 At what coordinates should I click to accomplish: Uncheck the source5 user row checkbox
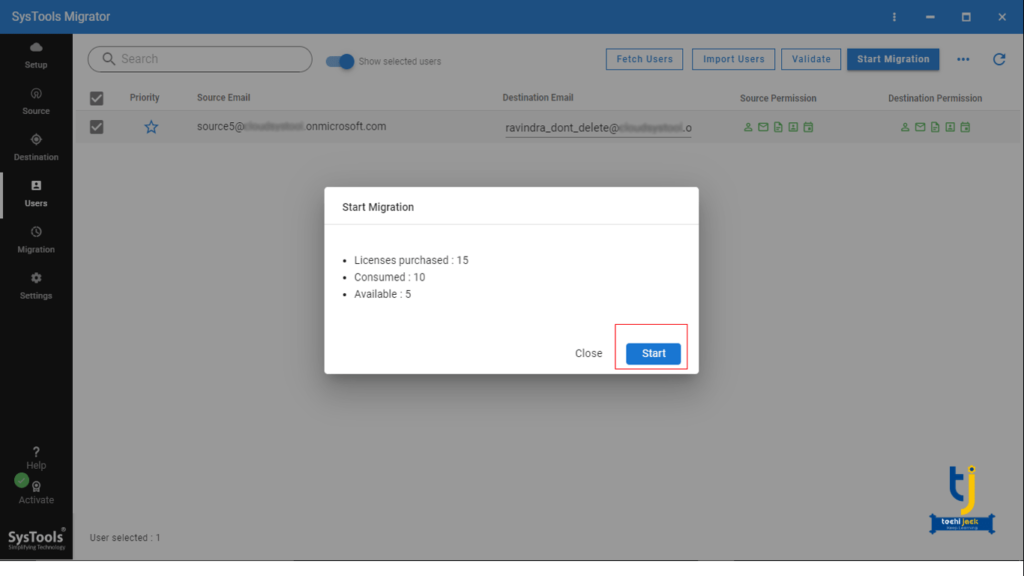(97, 127)
